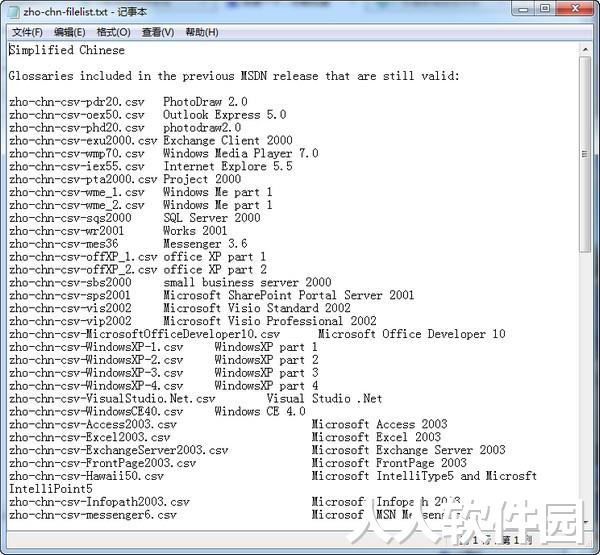Click the text 'Microsoft Exchange Server 2003'

click(408, 450)
